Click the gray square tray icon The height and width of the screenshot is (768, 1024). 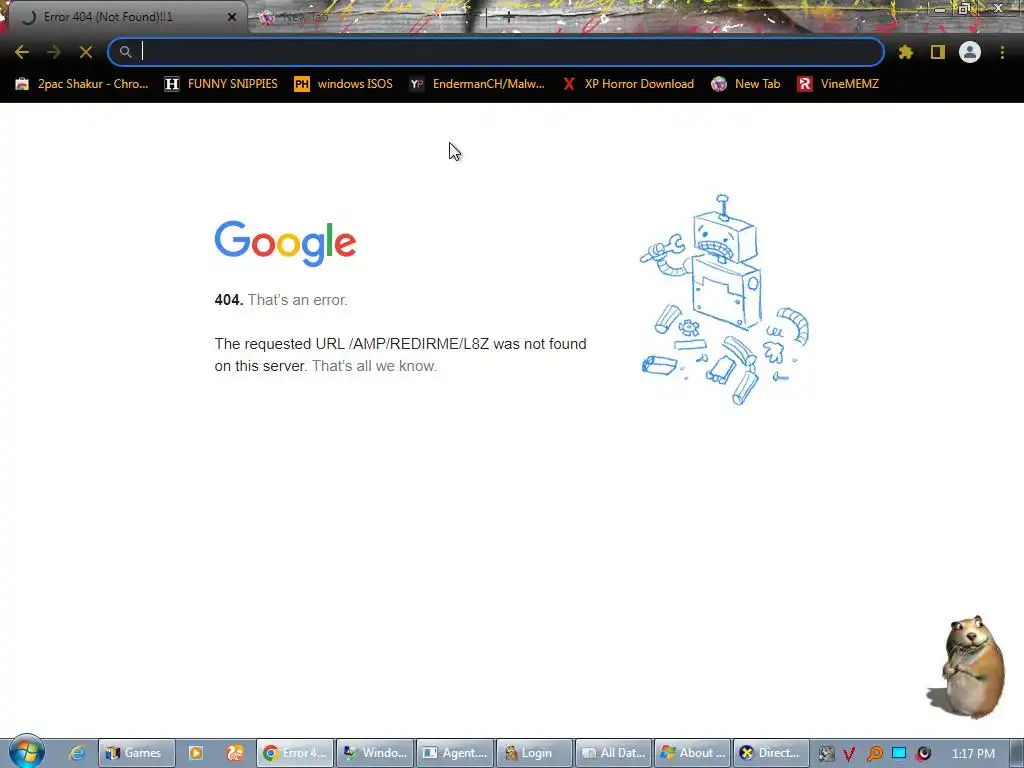826,754
